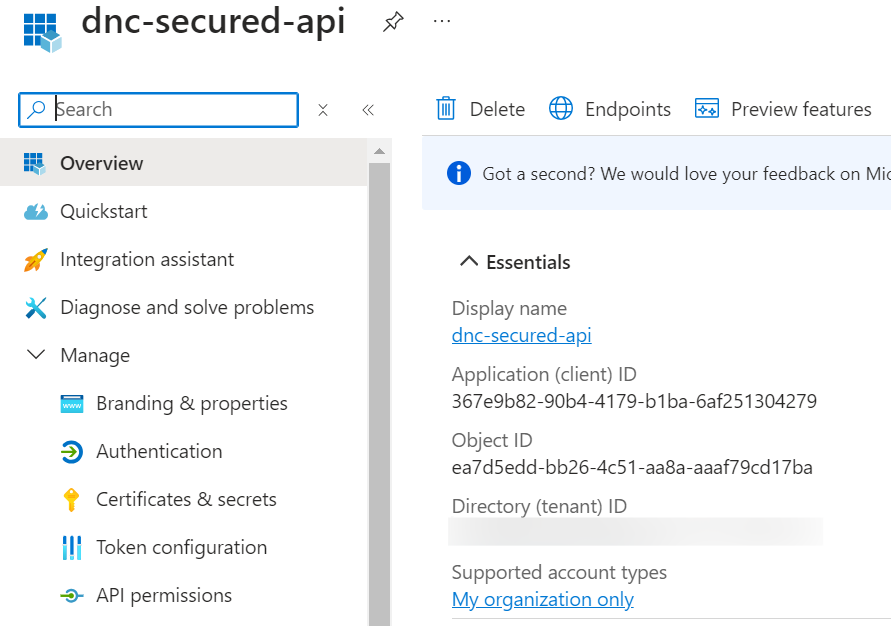Click the Preview features icon

[707, 108]
